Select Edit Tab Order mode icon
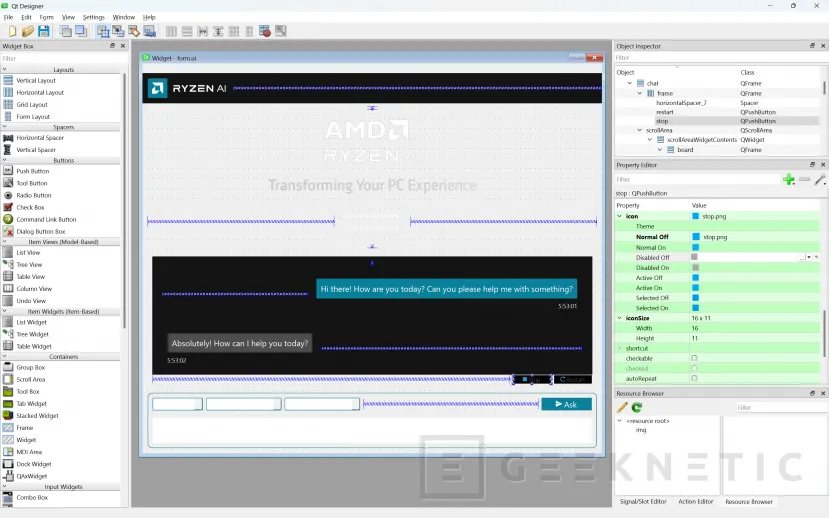 pos(150,31)
